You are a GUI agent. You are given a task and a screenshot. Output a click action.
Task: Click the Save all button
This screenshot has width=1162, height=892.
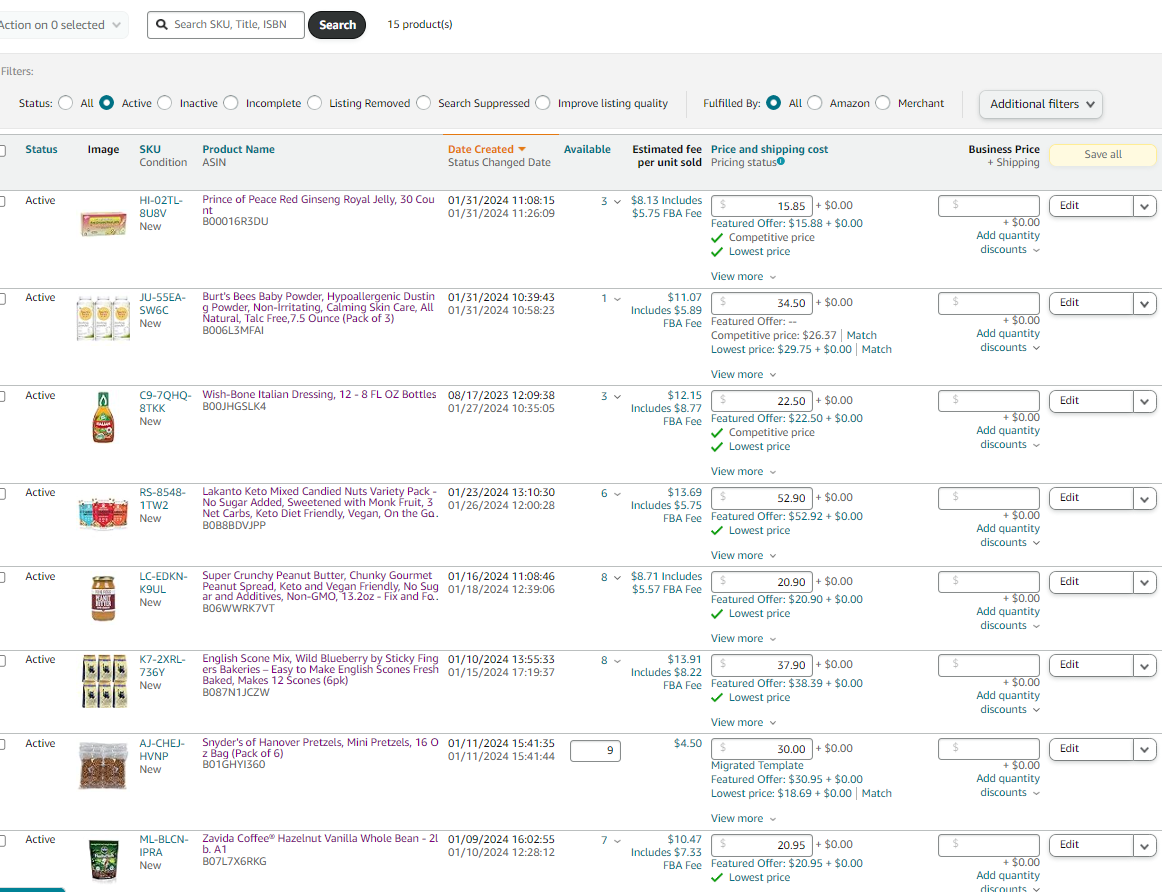[1103, 154]
